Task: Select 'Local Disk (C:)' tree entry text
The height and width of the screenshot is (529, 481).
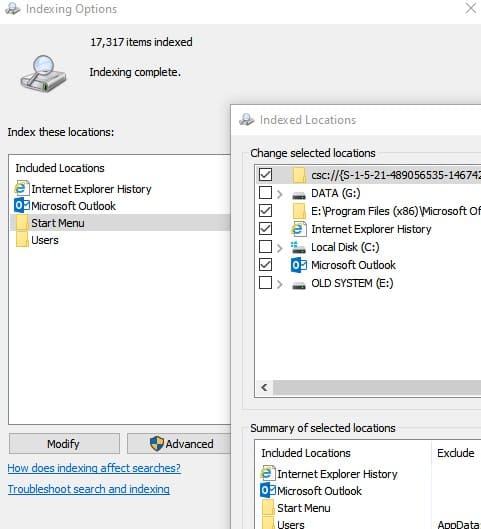Action: 345,247
